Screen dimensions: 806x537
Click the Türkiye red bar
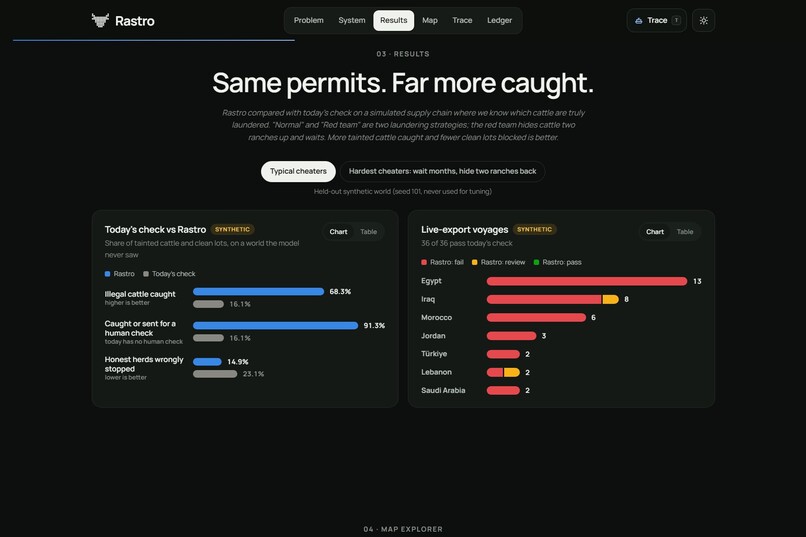[503, 354]
